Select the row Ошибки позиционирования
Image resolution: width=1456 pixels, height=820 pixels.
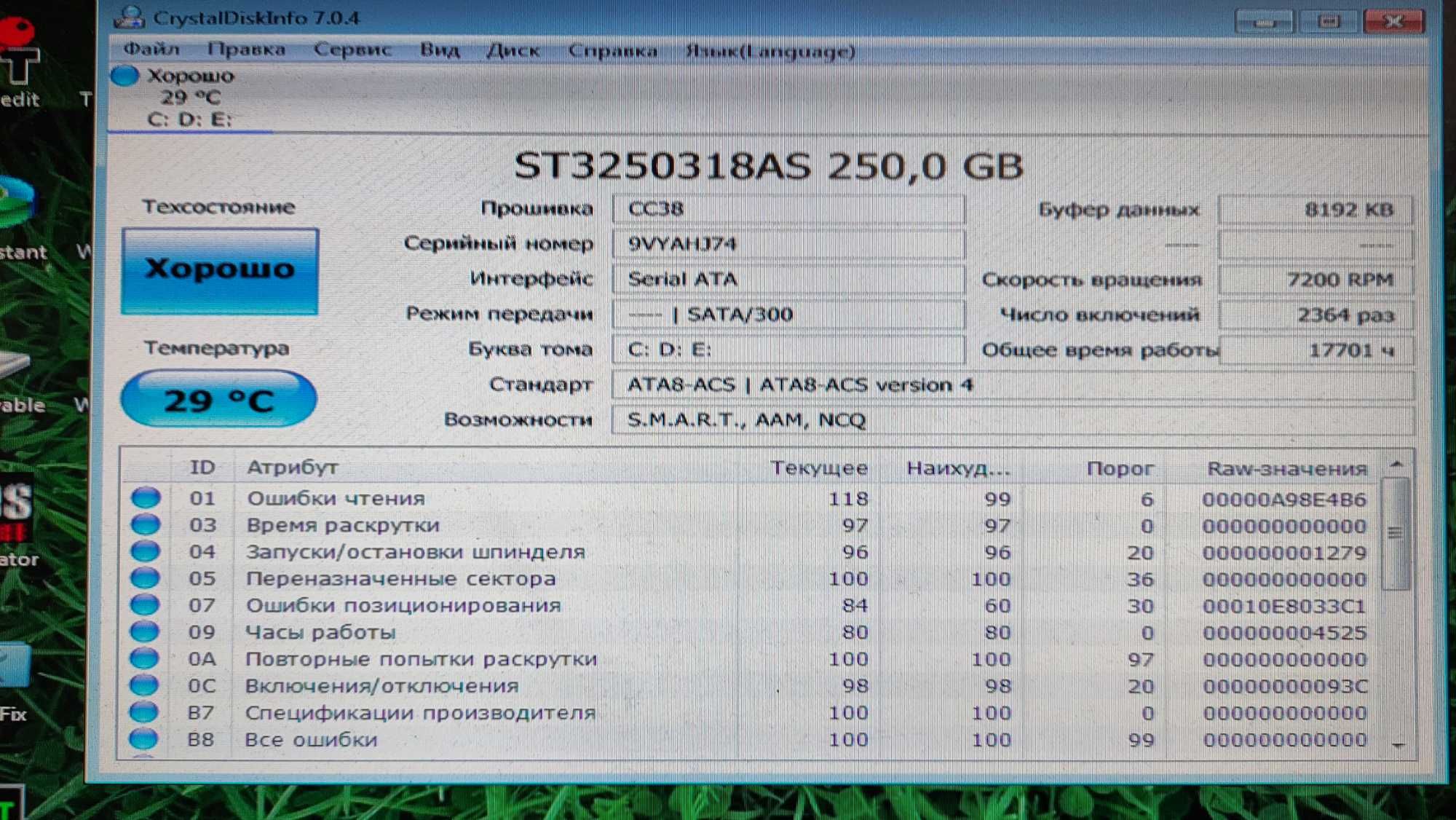(x=750, y=606)
